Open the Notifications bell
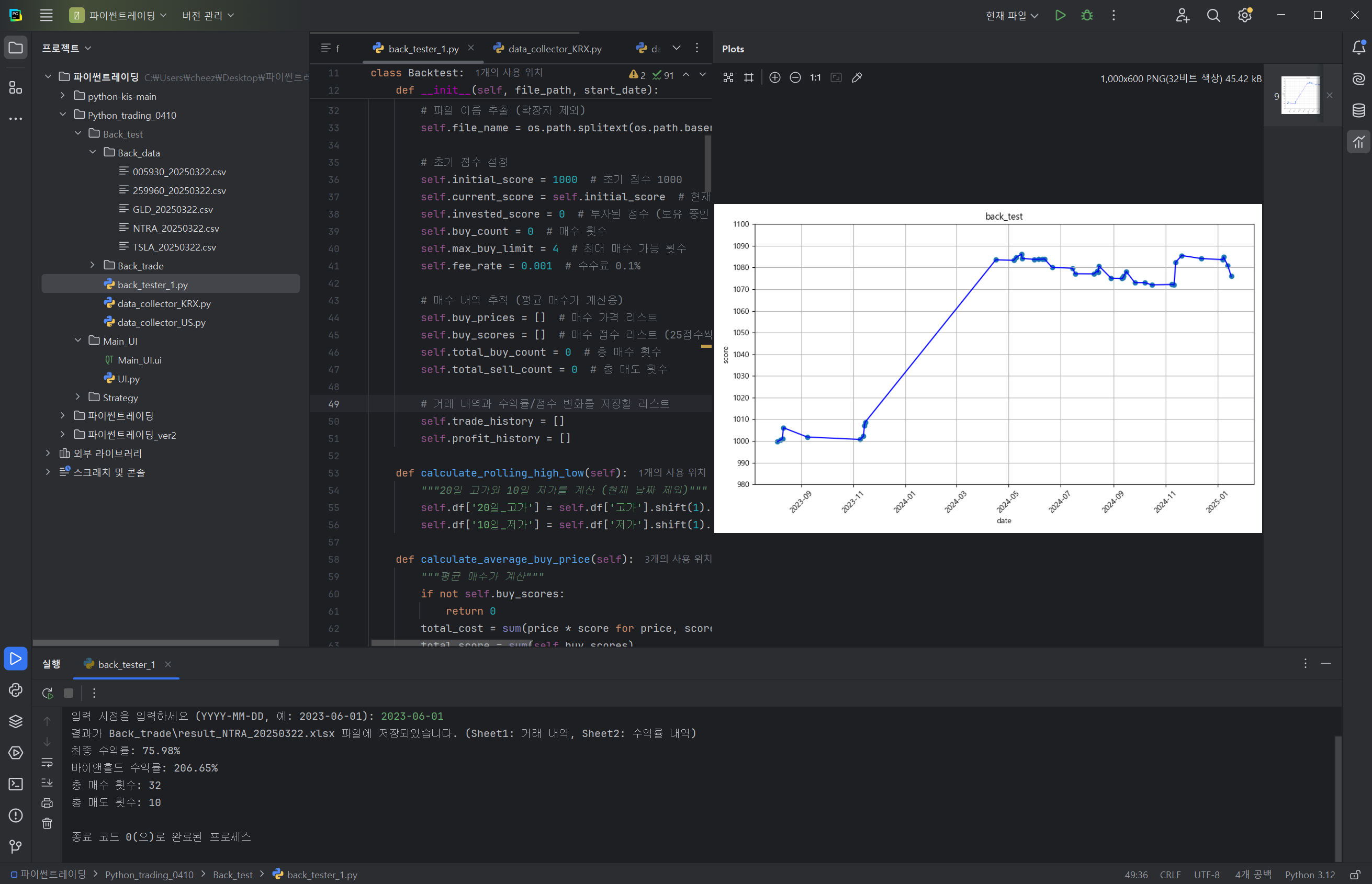The width and height of the screenshot is (1372, 884). (1358, 48)
